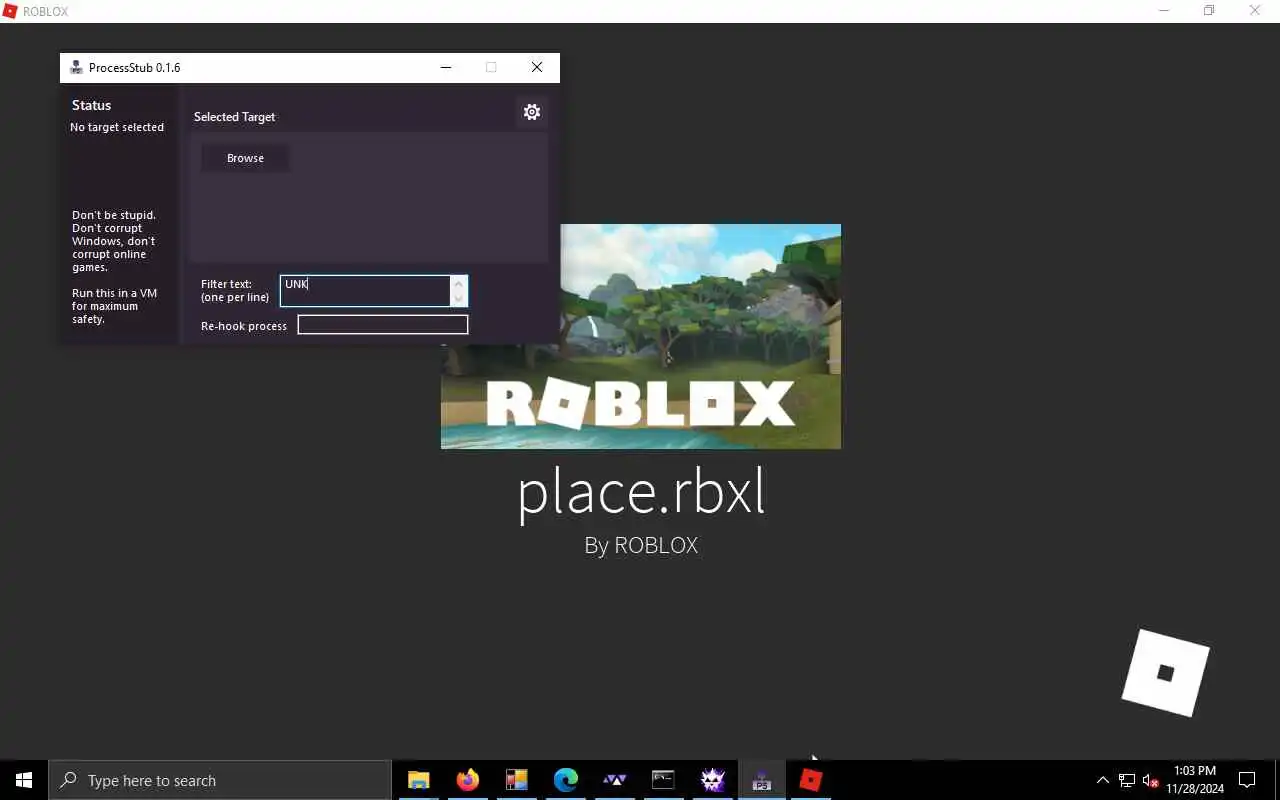The width and height of the screenshot is (1280, 800).
Task: Click filter box down arrow
Action: (459, 298)
